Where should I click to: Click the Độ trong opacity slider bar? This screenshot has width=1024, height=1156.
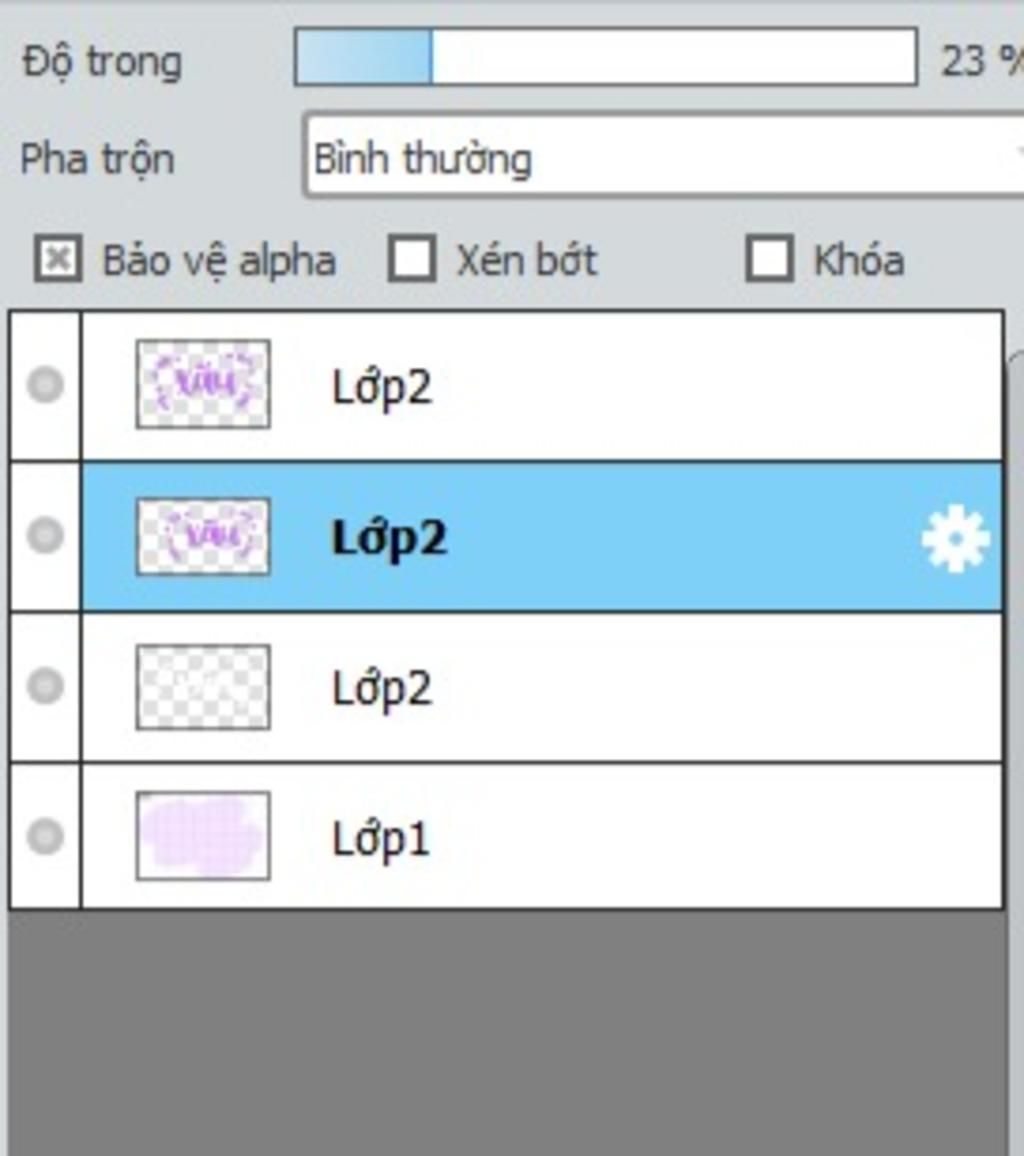pyautogui.click(x=605, y=58)
